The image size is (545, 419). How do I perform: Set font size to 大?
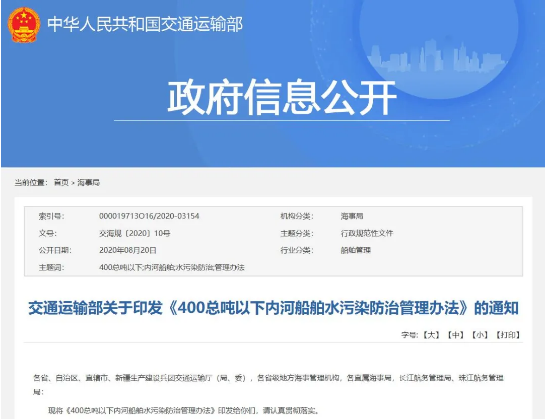tap(431, 335)
